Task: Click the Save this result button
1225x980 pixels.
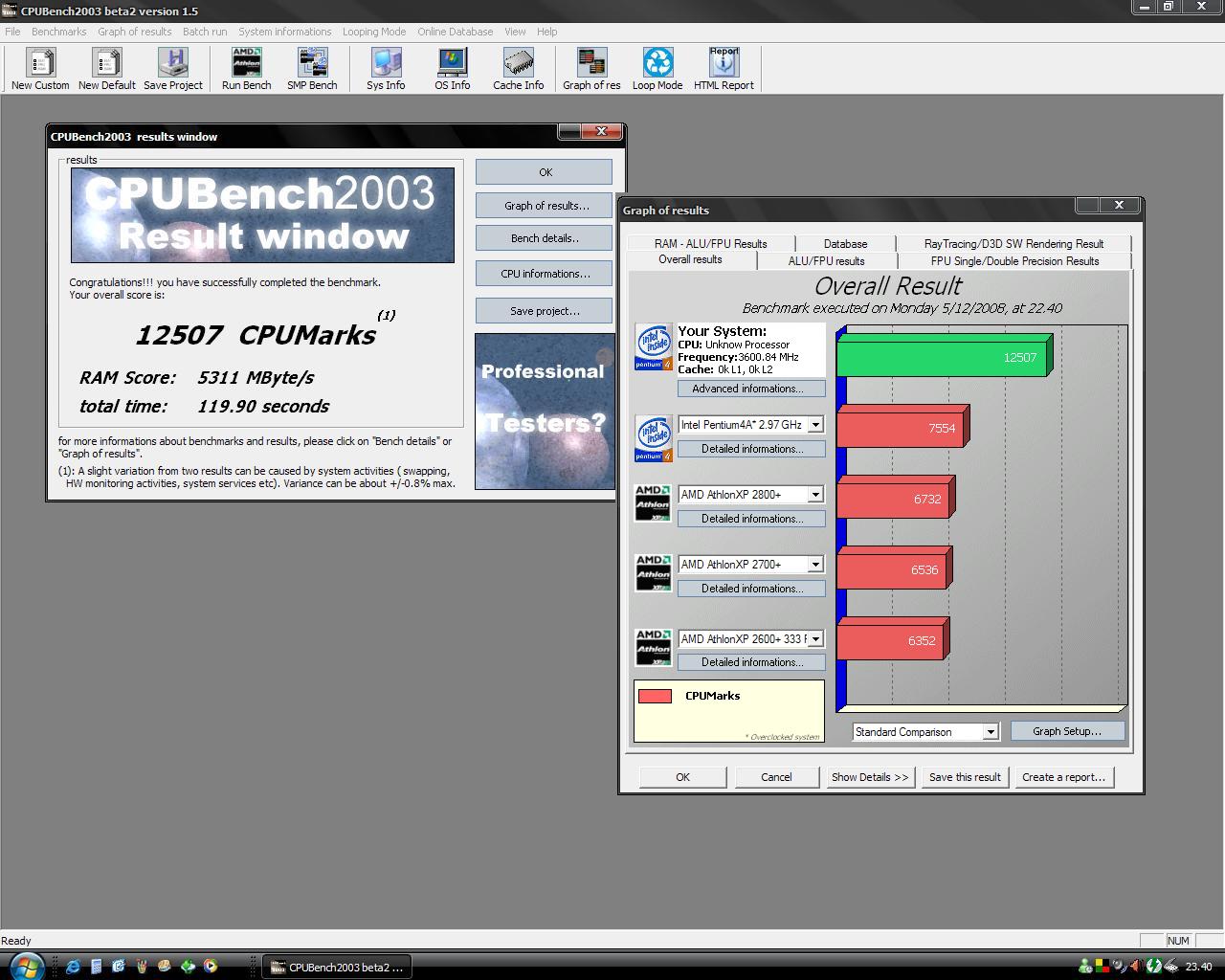Action: [965, 777]
